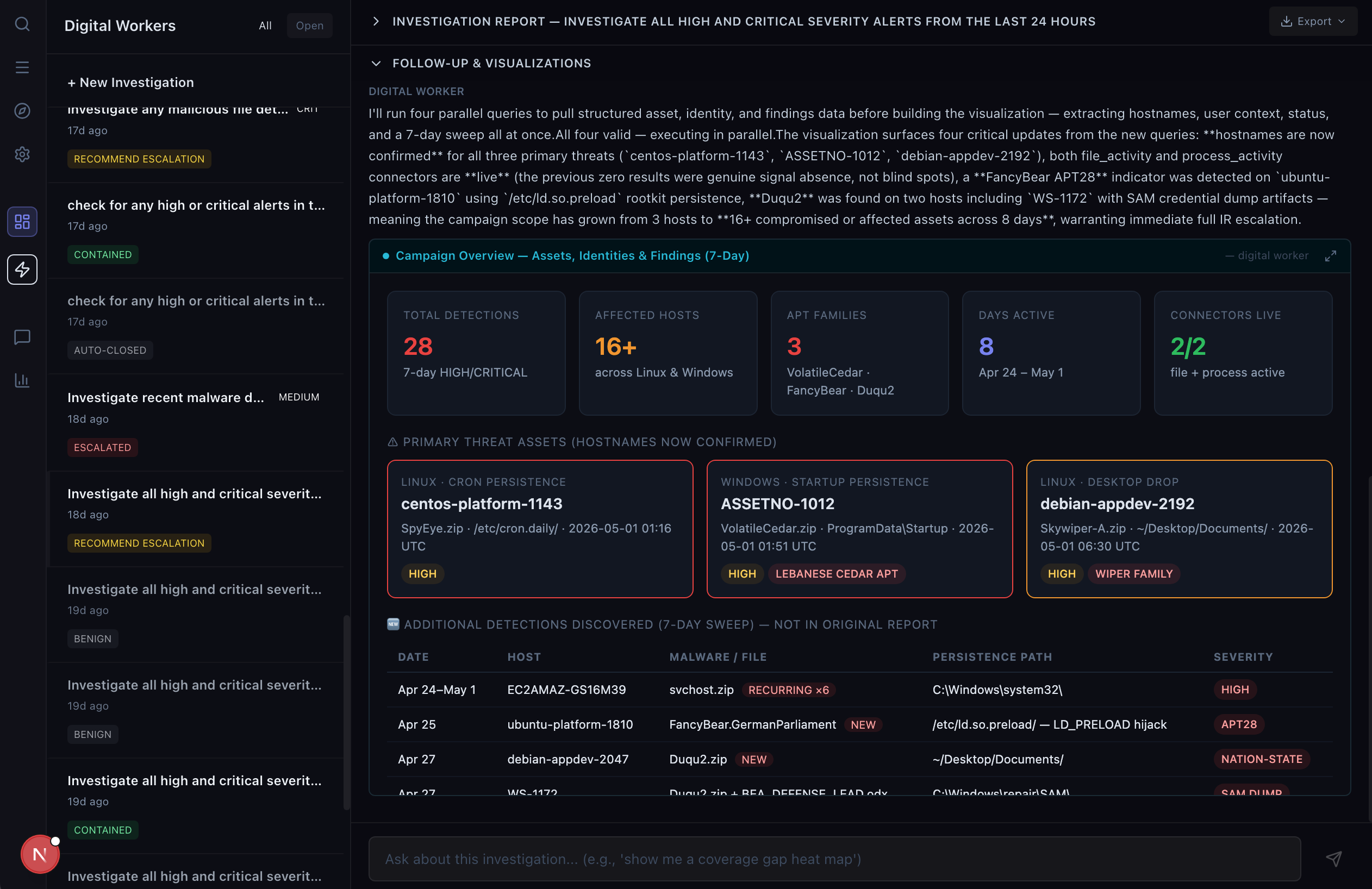The width and height of the screenshot is (1372, 889).
Task: Open investigation marked AUTO-CLOSED
Action: [196, 326]
